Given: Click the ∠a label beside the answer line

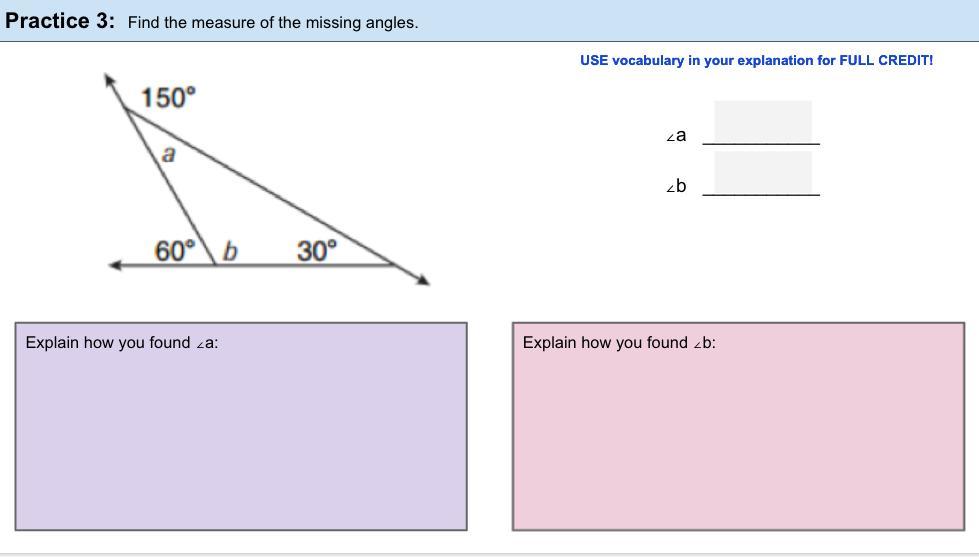Looking at the screenshot, I should [x=677, y=135].
